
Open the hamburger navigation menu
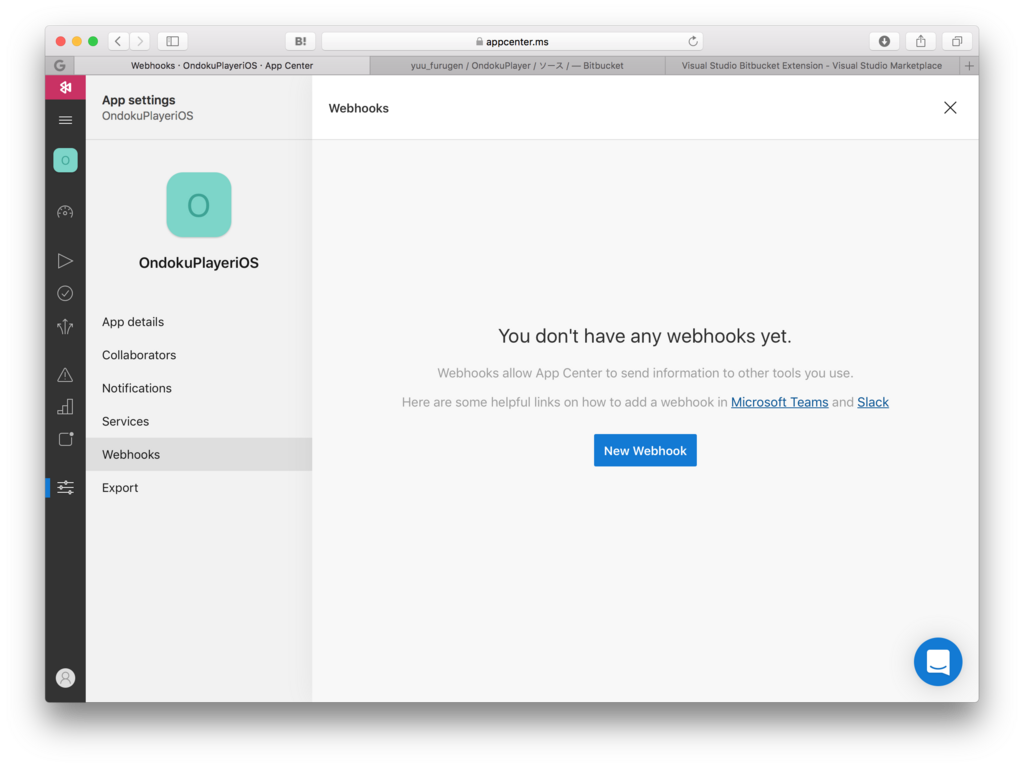[65, 120]
